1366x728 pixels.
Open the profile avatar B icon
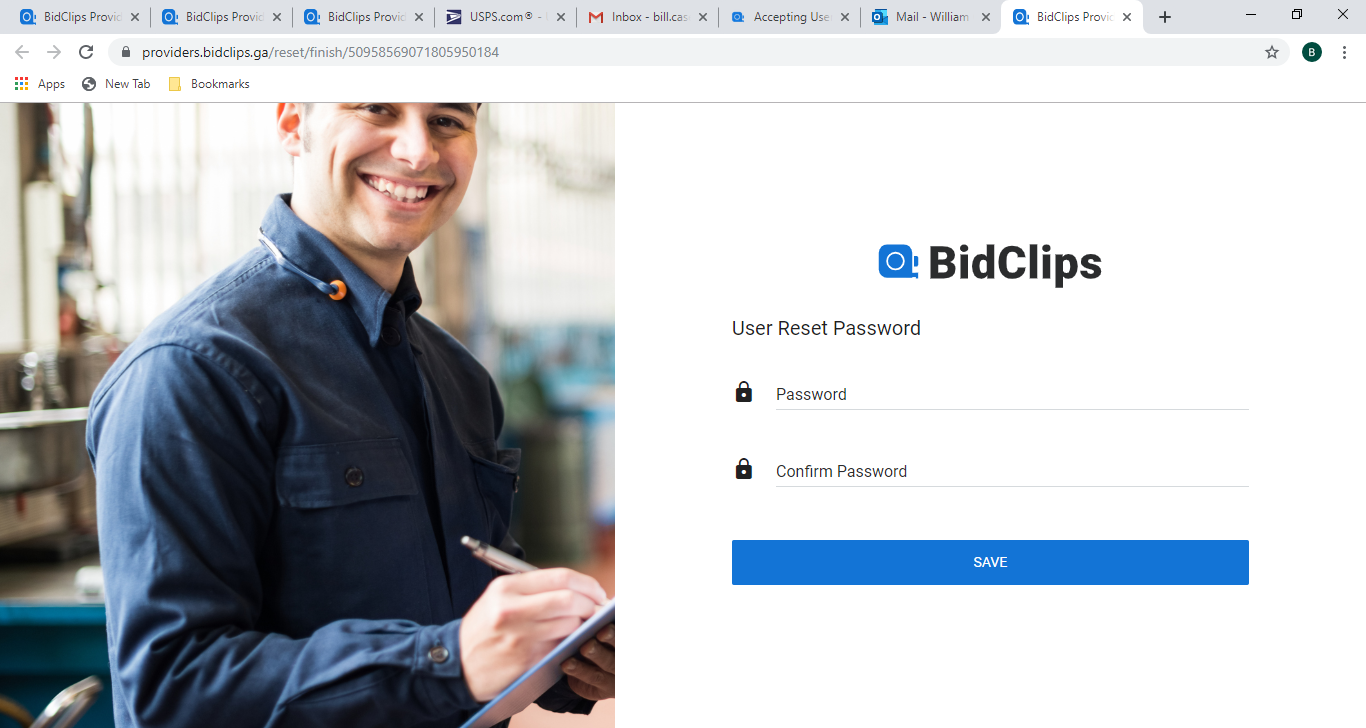[x=1312, y=52]
